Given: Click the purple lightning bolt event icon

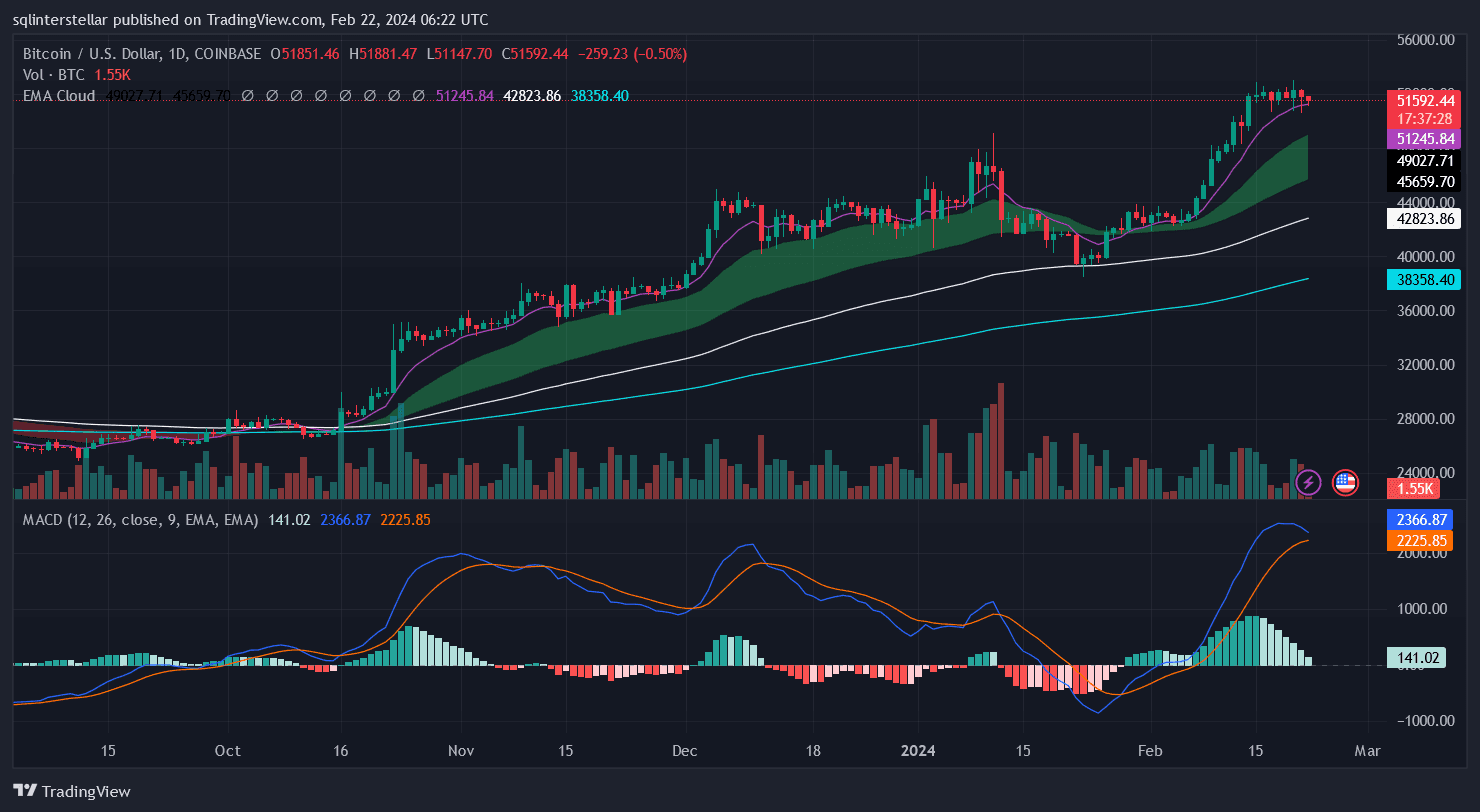Looking at the screenshot, I should coord(1308,483).
